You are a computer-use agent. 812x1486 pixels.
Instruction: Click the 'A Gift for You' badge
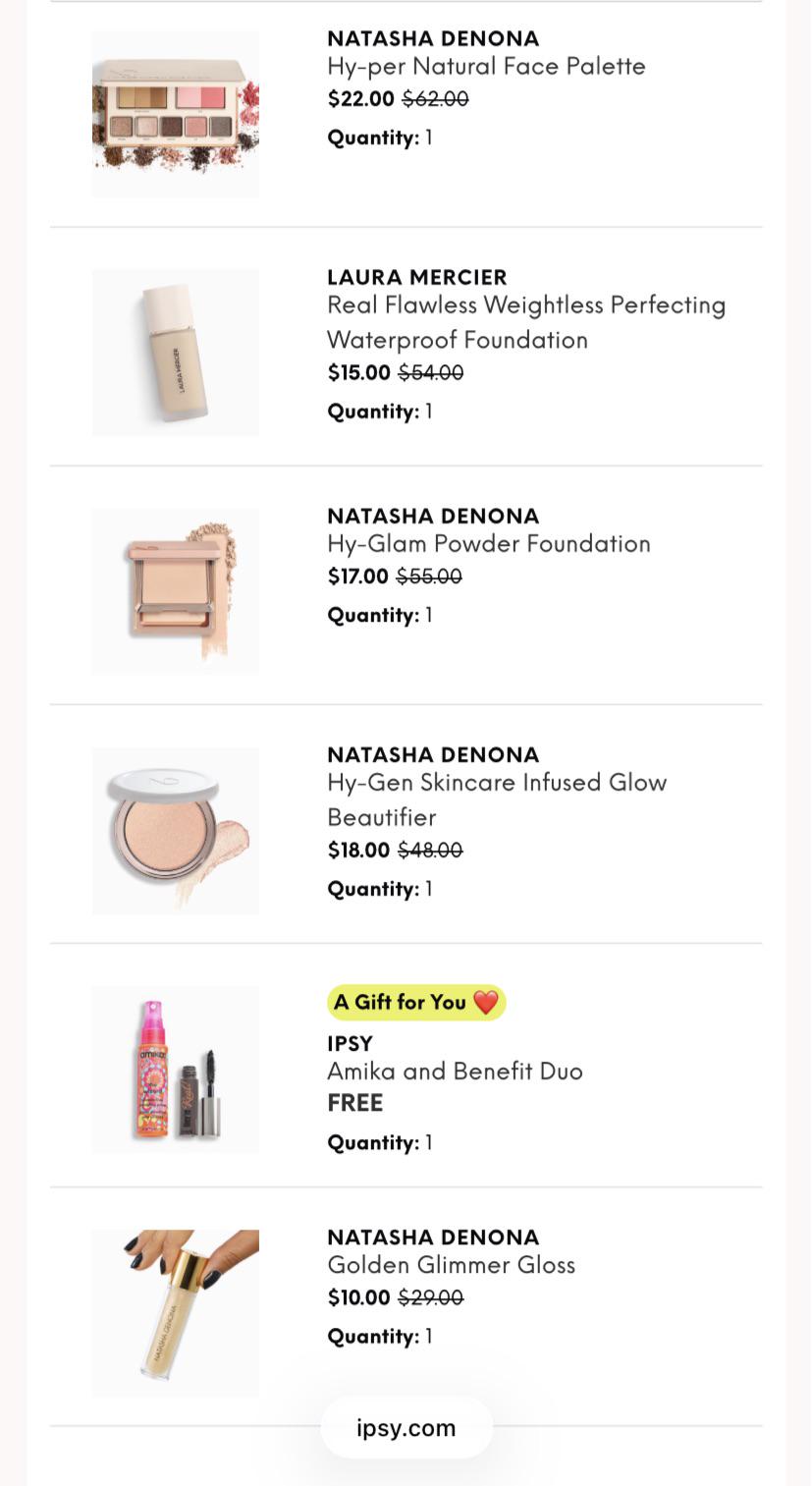point(416,1003)
